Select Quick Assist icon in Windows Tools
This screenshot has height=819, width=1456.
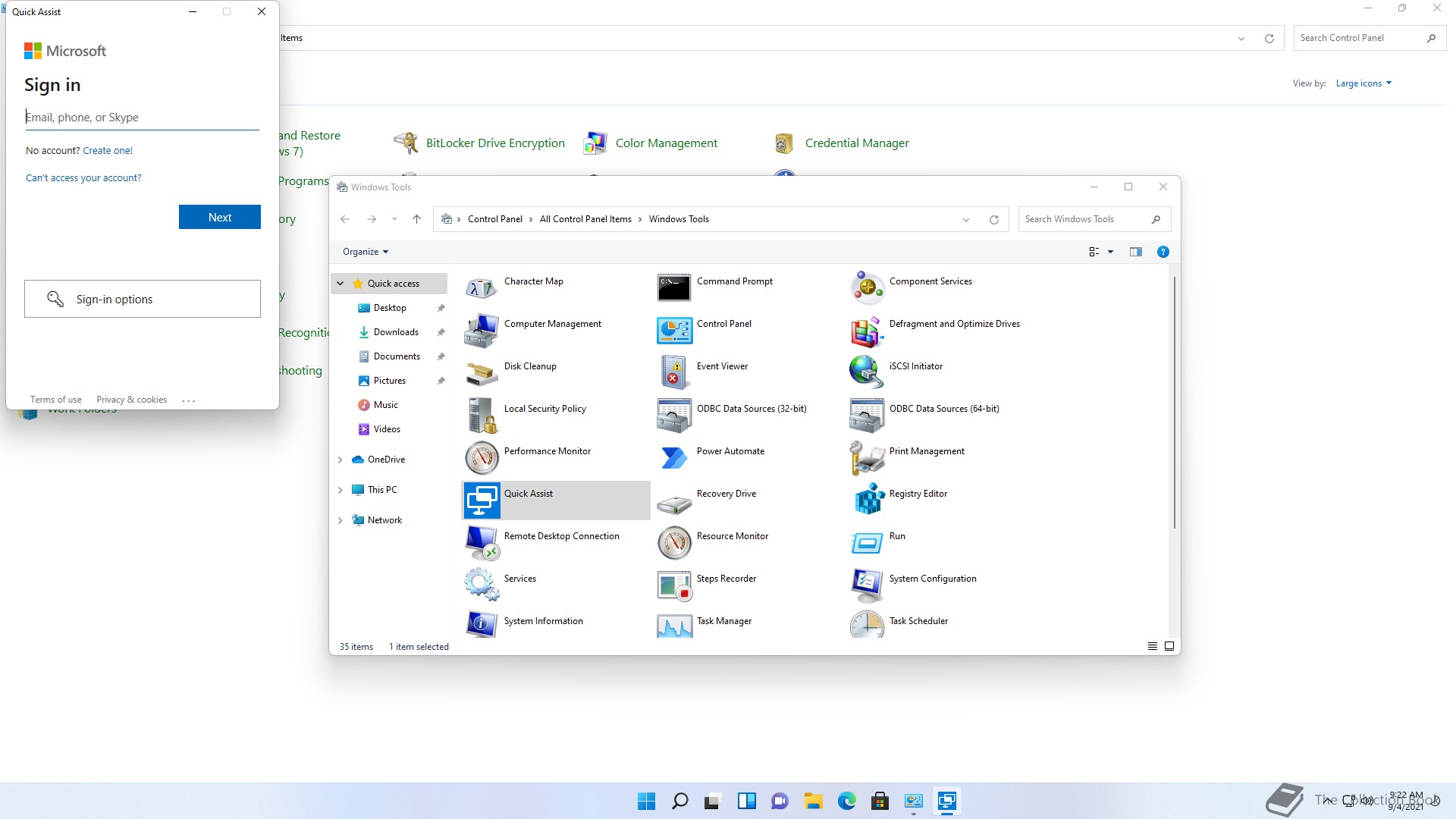point(482,500)
